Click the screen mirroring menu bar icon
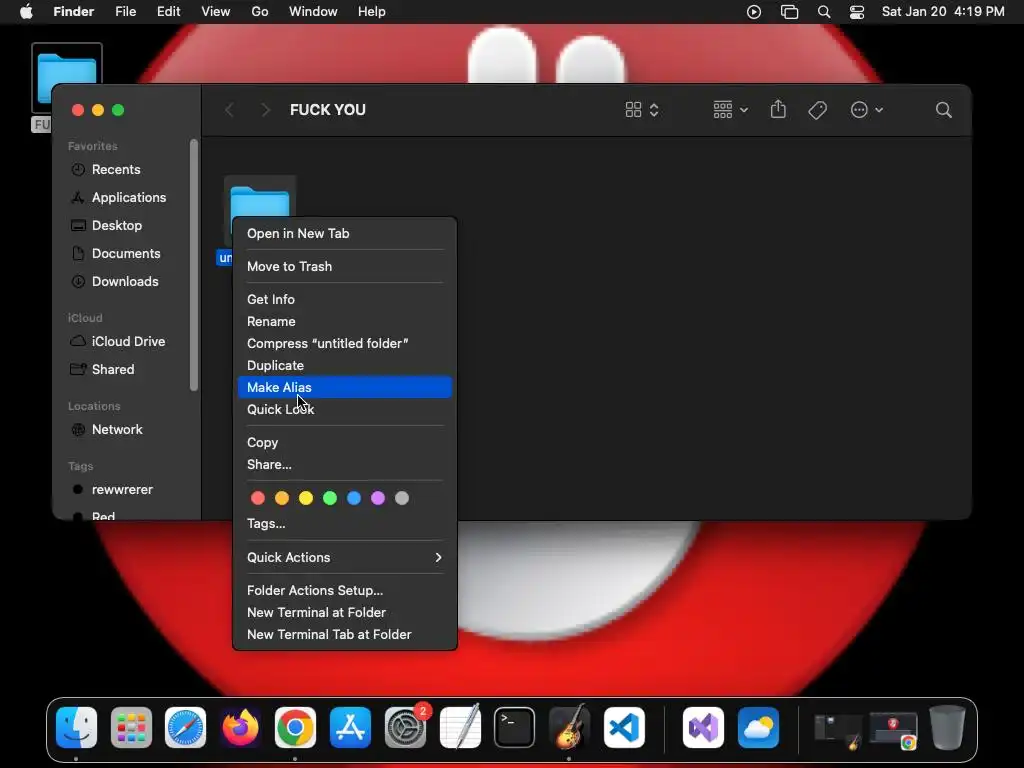1024x768 pixels. 790,12
